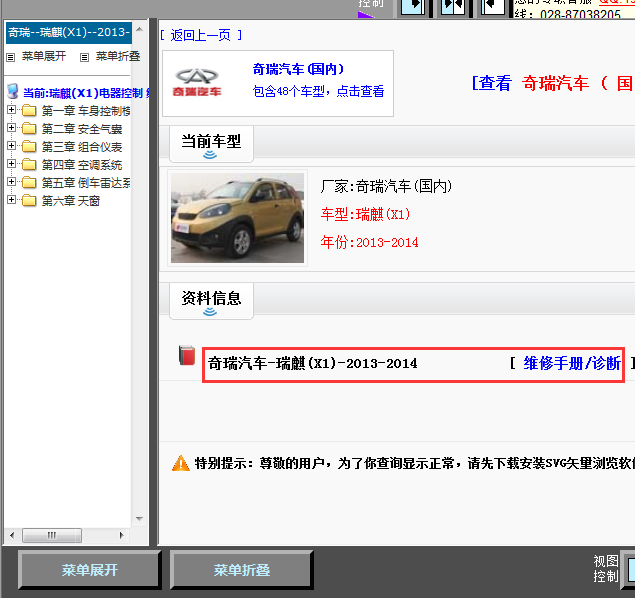This screenshot has height=598, width=635.
Task: Select tree item 当前:瑞麒(X1)电器控制
Action: [x=86, y=93]
